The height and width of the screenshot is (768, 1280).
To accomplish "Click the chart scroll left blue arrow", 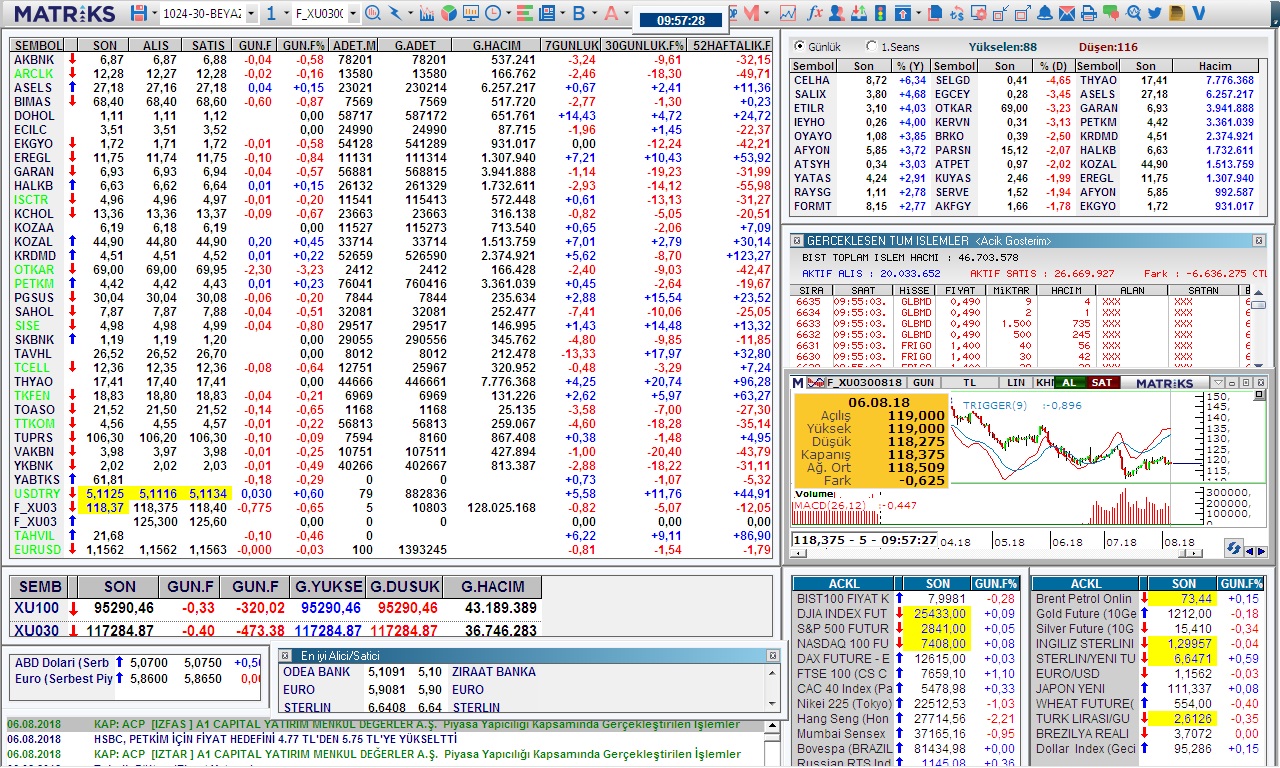I will 1250,551.
